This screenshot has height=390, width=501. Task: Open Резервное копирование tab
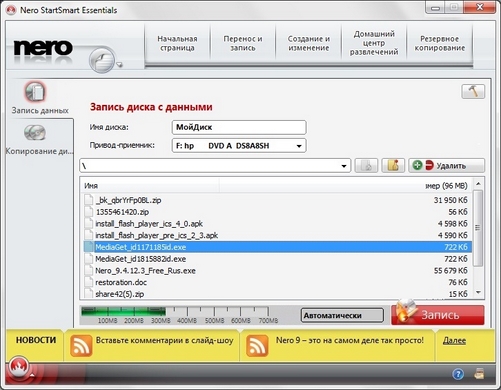tap(440, 43)
